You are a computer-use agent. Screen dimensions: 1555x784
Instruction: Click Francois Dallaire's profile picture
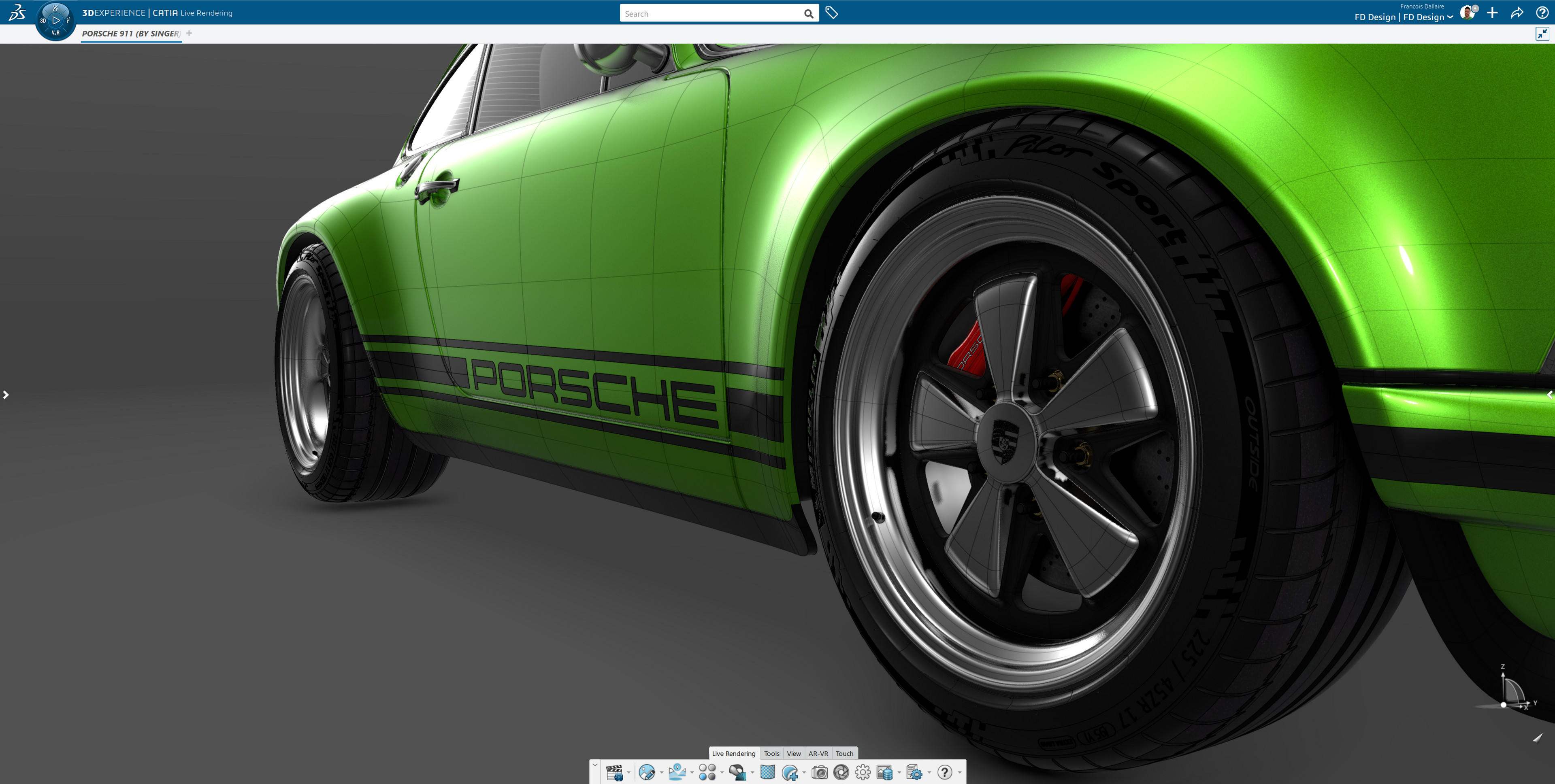(1468, 12)
